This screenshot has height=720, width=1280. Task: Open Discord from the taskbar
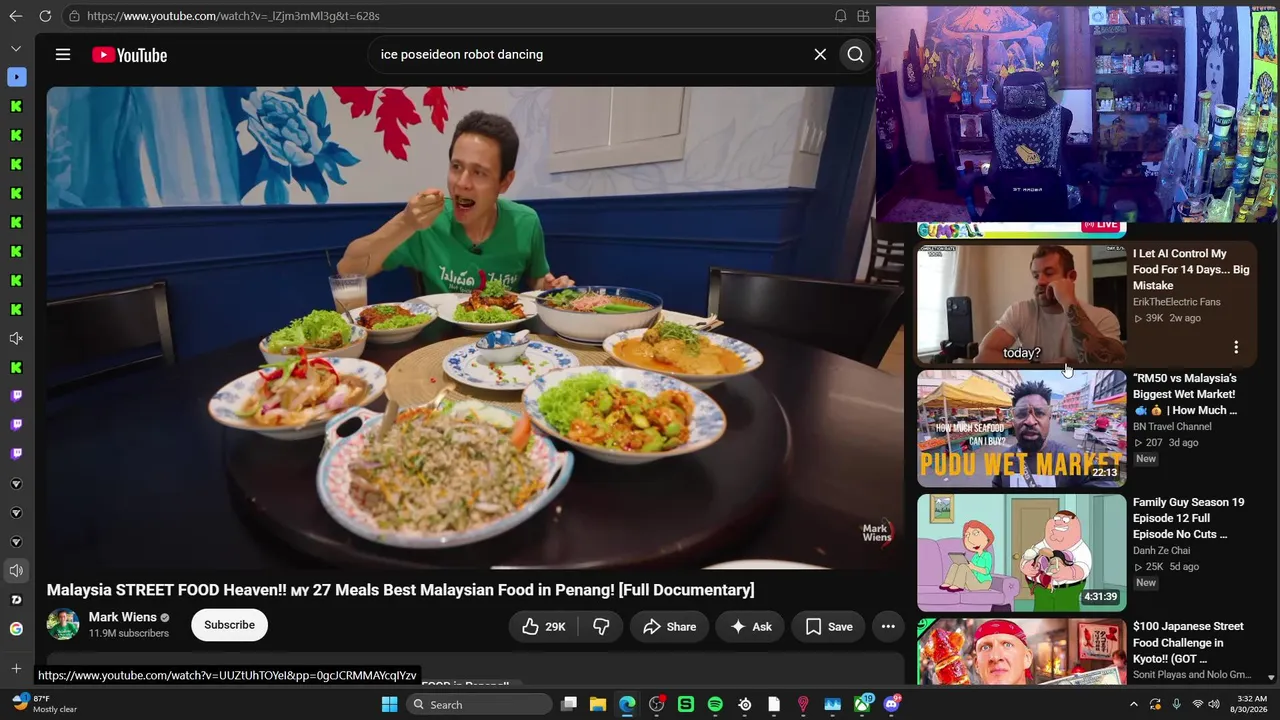(891, 705)
